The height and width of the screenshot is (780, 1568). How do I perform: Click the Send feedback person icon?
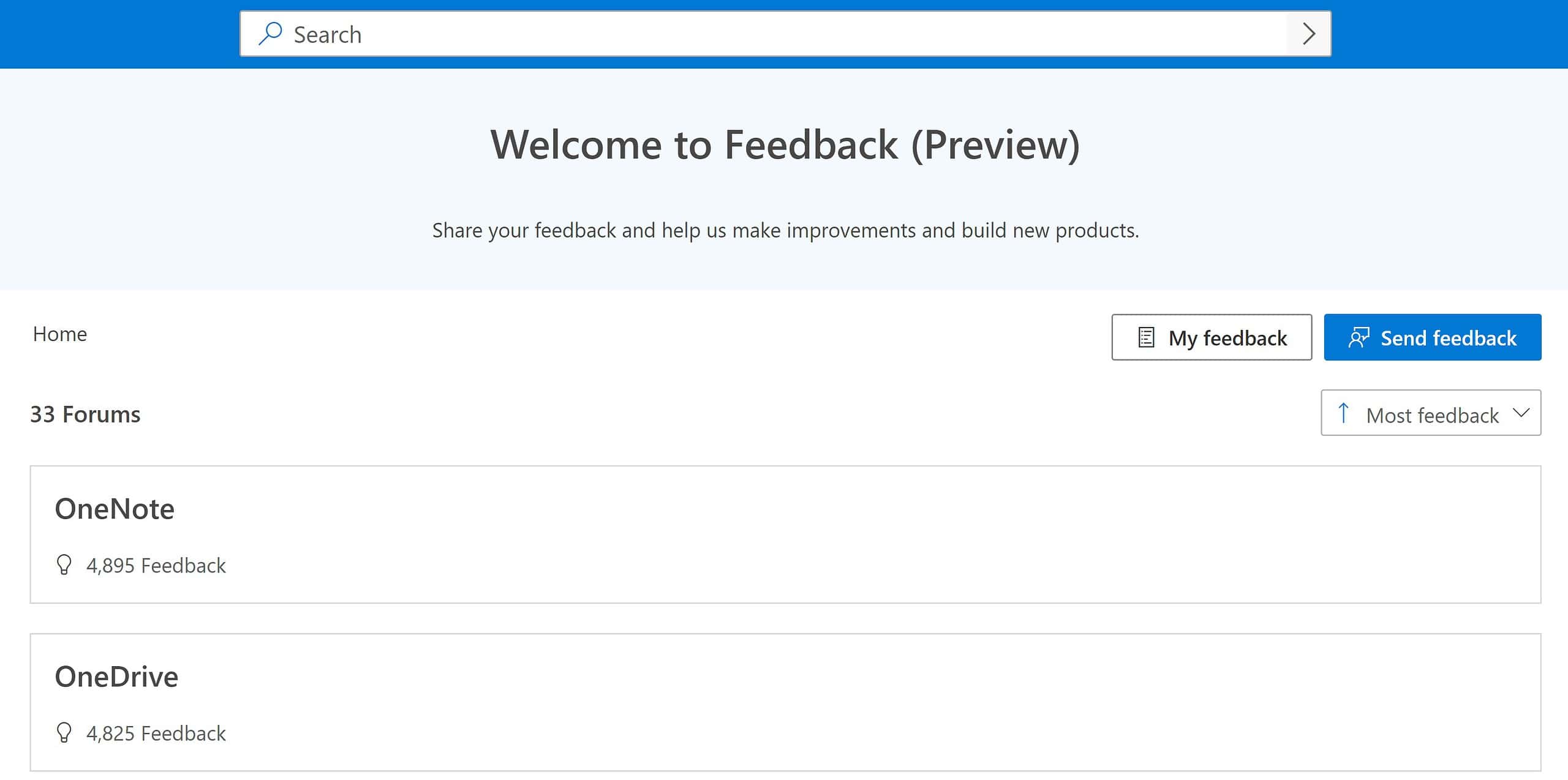(x=1359, y=337)
